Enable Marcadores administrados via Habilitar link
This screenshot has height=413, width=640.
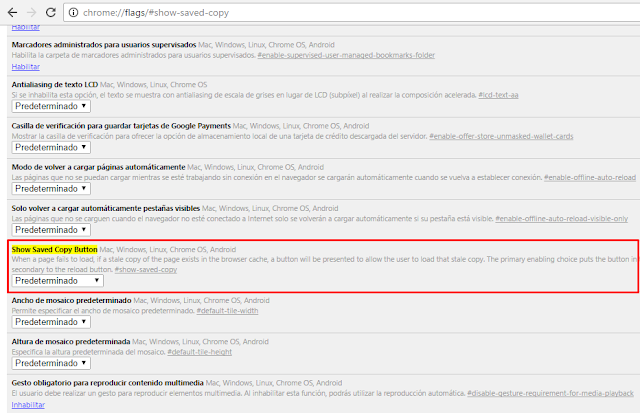coord(26,67)
